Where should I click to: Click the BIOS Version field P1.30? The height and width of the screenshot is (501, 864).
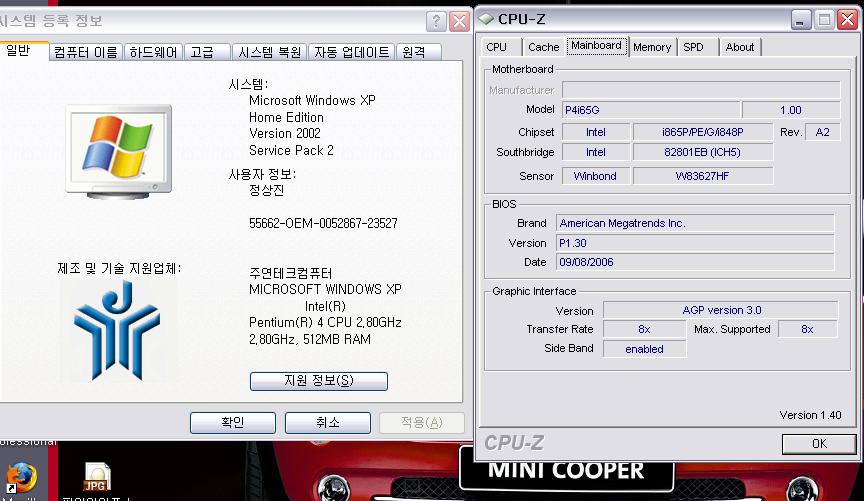click(x=695, y=243)
